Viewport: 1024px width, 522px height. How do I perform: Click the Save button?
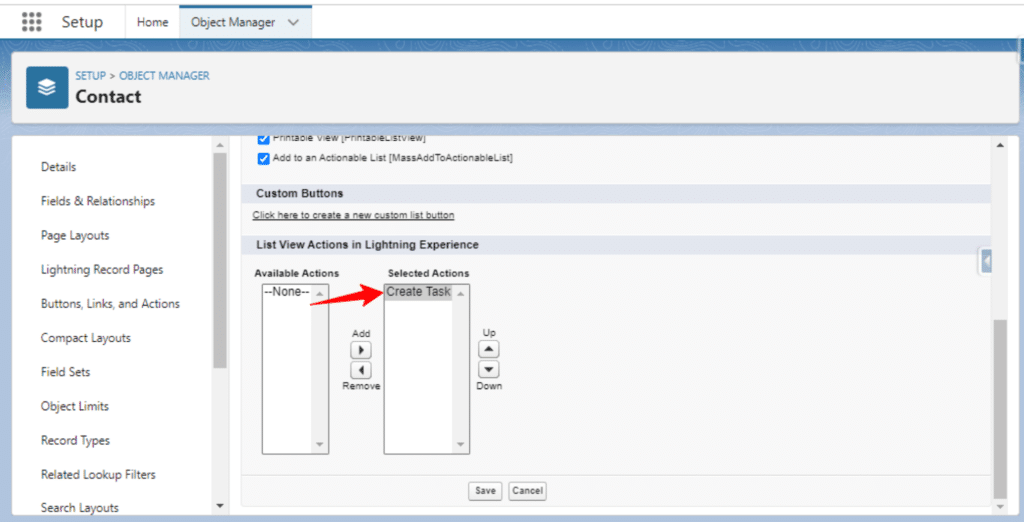tap(485, 491)
